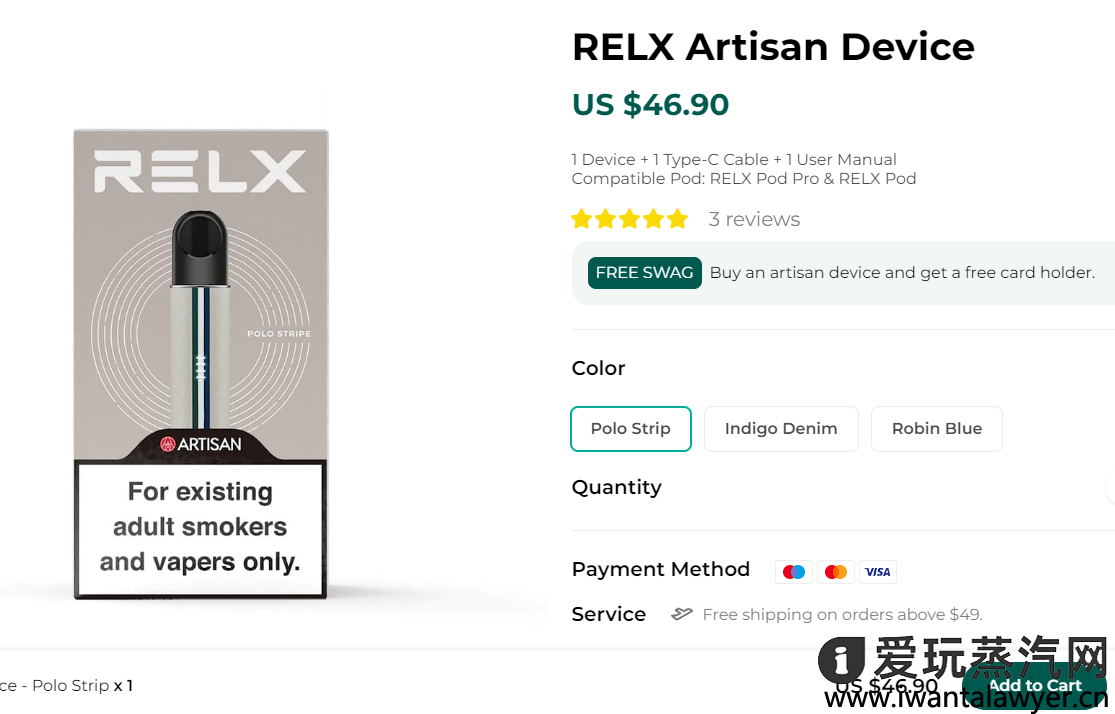1115x714 pixels.
Task: Click the free card holder promo text
Action: pyautogui.click(x=902, y=273)
